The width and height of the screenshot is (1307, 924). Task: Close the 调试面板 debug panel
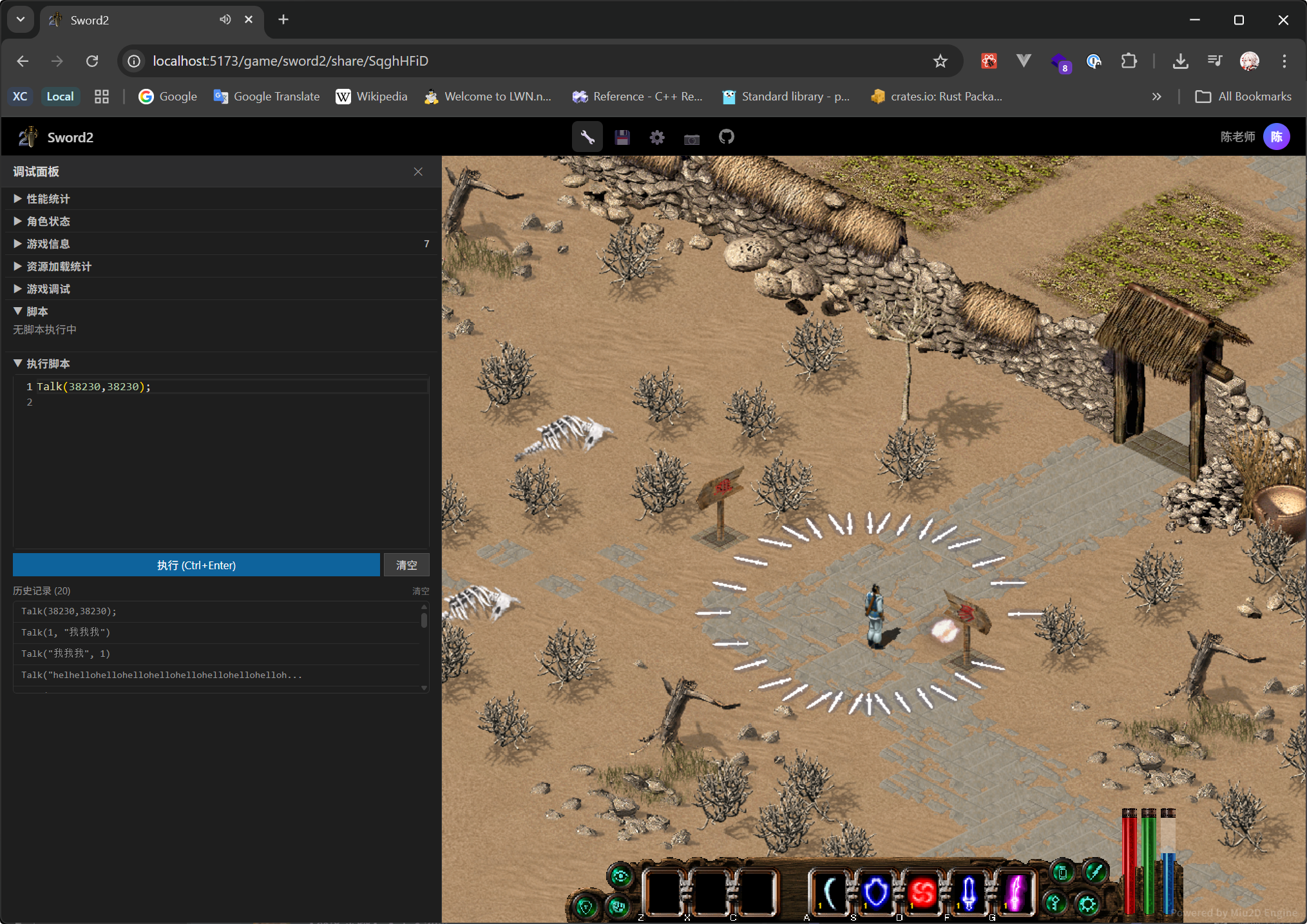tap(418, 171)
